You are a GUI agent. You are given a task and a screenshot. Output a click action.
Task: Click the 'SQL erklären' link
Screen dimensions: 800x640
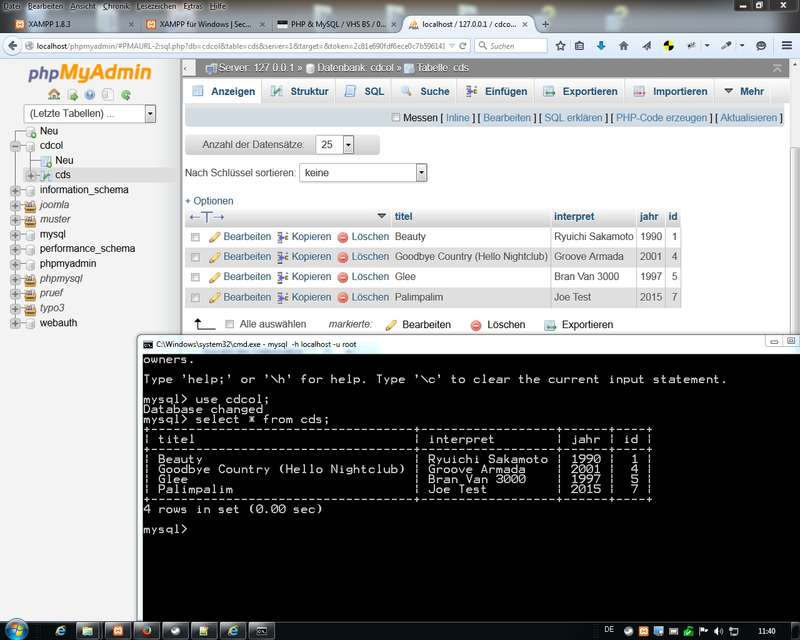(x=573, y=118)
